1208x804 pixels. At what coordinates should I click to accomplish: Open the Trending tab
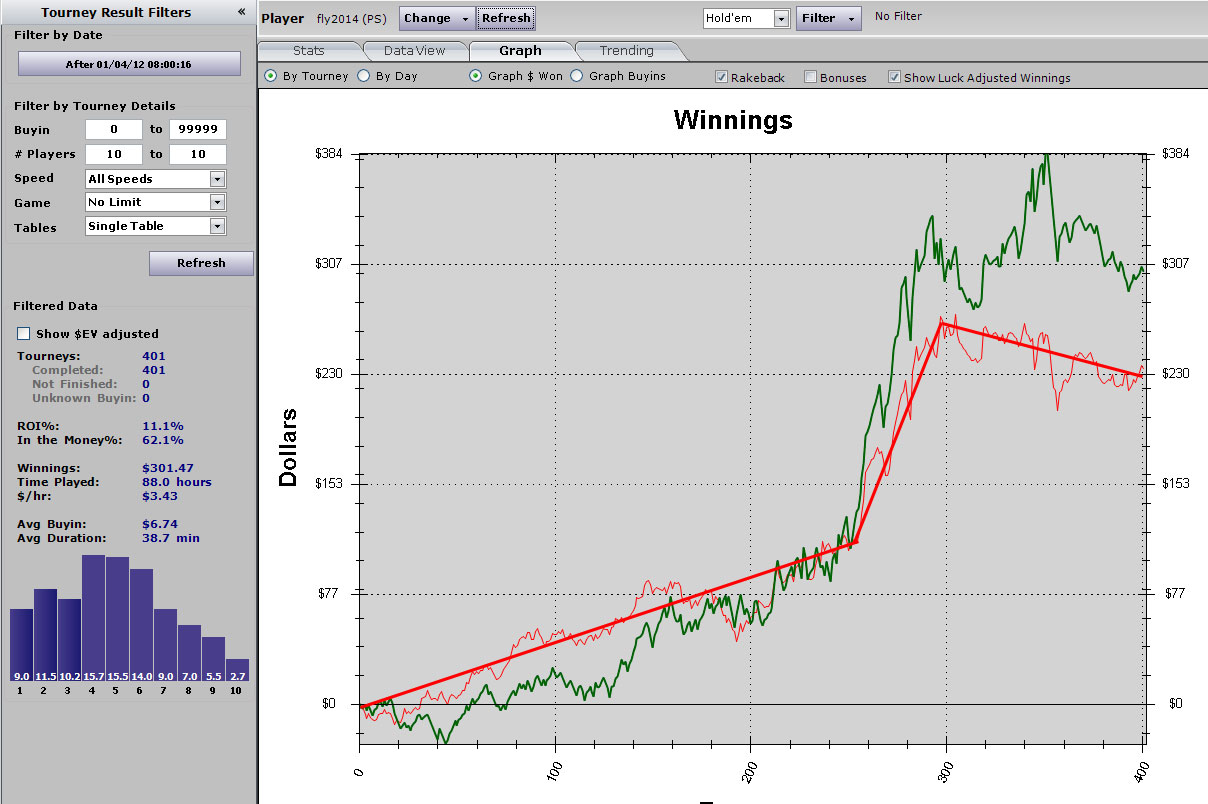626,51
